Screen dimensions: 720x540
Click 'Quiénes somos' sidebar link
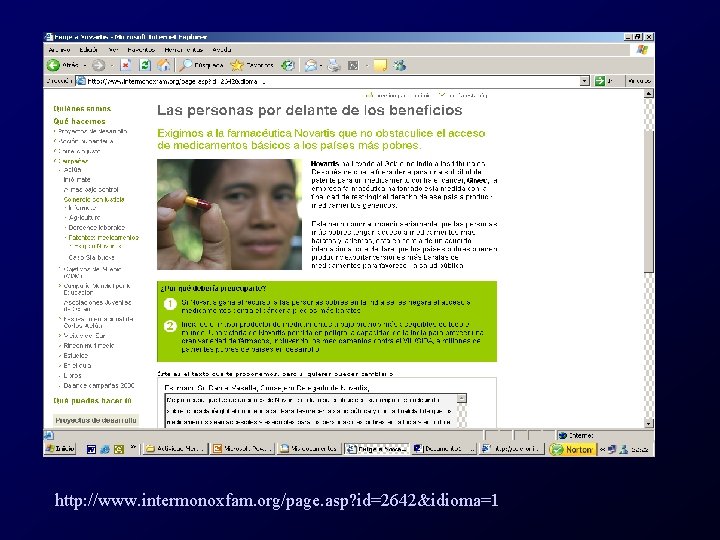(82, 109)
